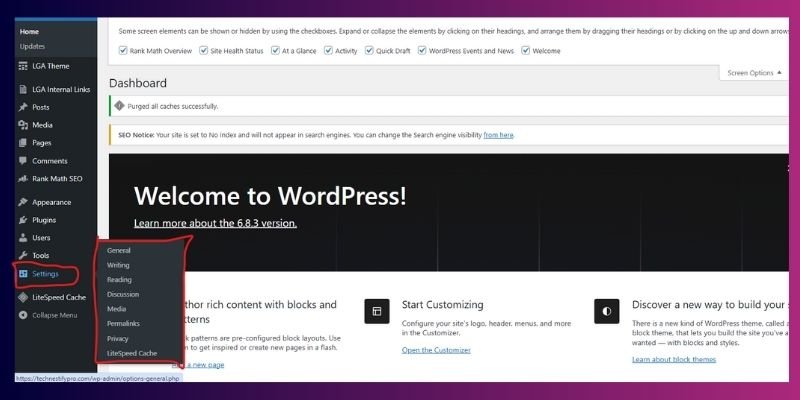The image size is (800, 400).
Task: Open LGA Internal Links menu item
Action: [x=61, y=89]
